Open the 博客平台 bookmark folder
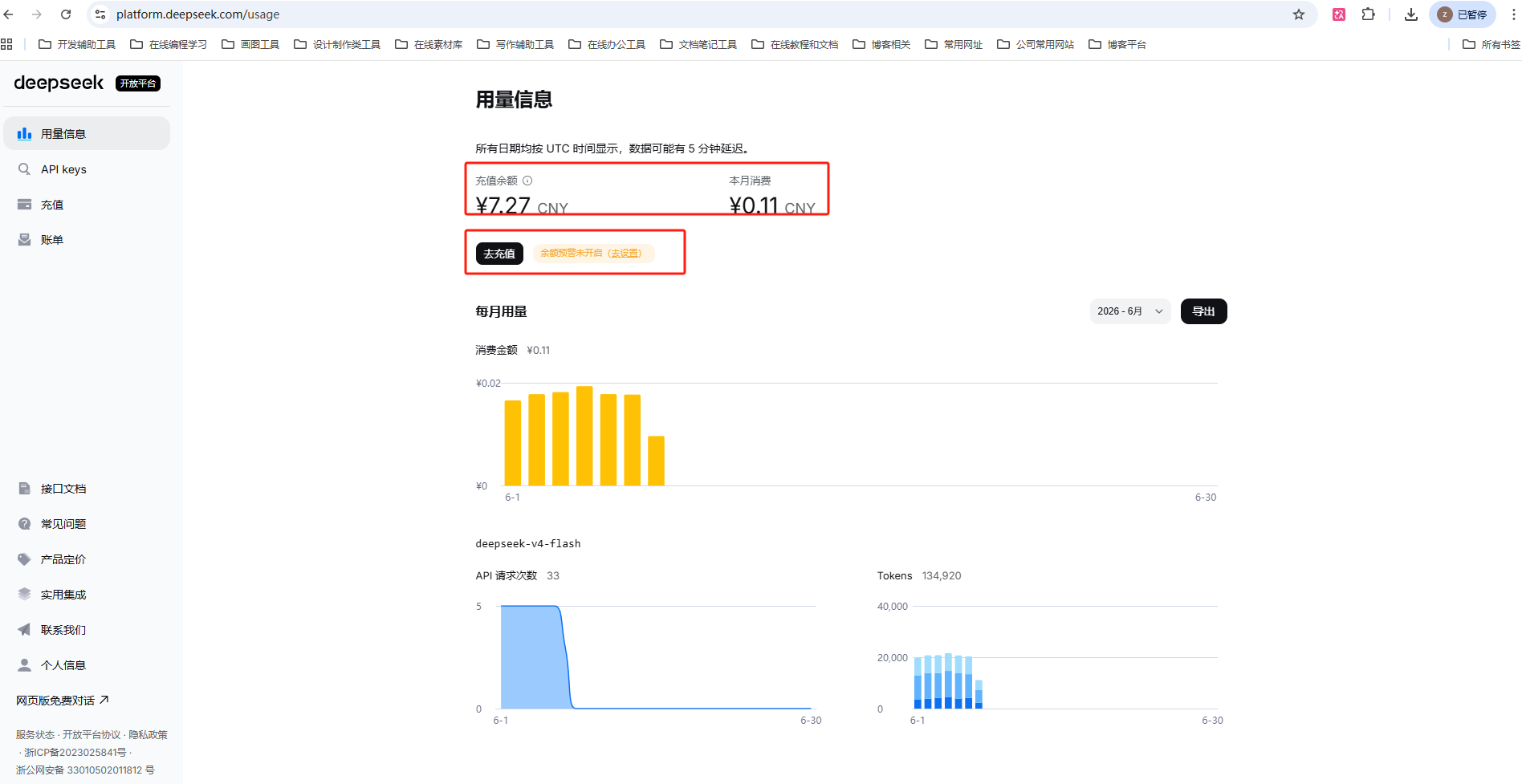 (1118, 44)
